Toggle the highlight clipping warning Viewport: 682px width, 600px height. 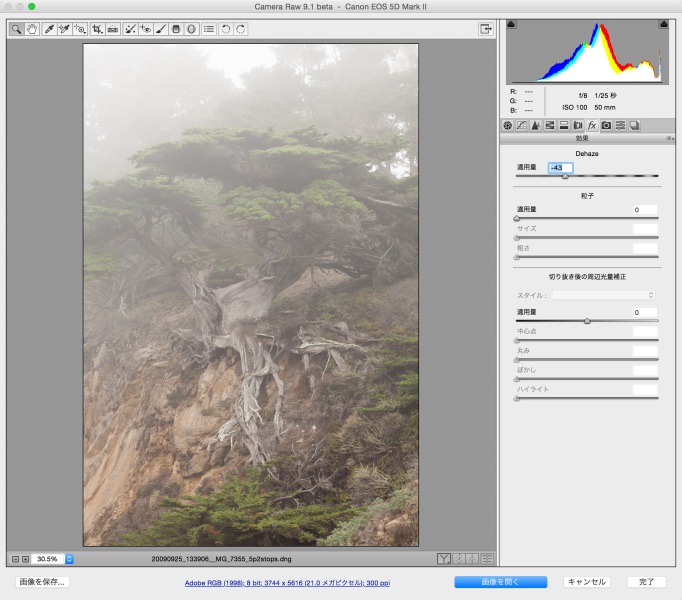(x=664, y=24)
